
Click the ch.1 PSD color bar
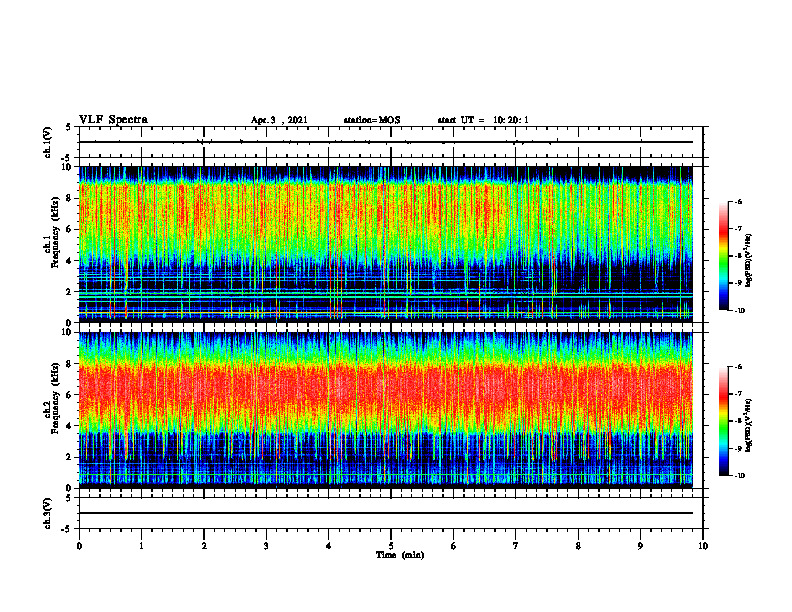pos(724,256)
